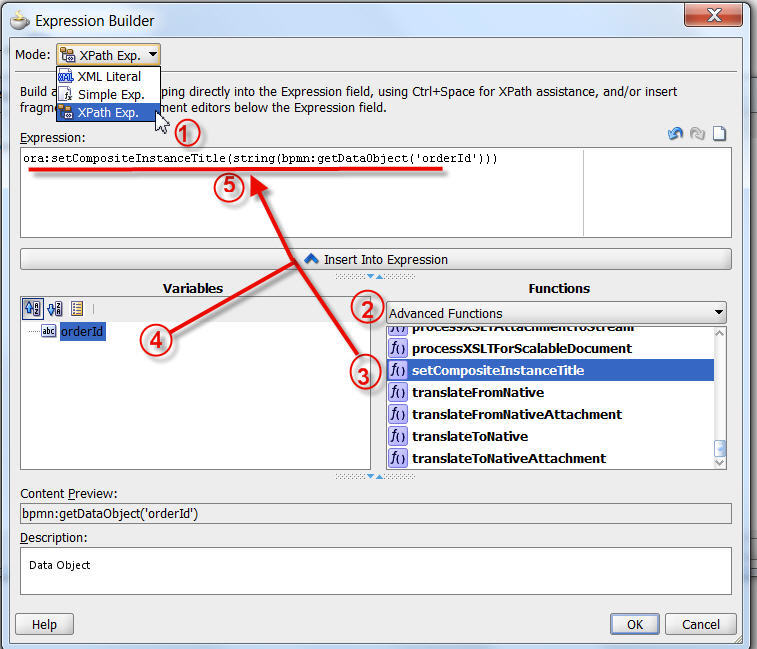Viewport: 757px width, 649px height.
Task: Close the Expression Builder dialog
Action: click(x=714, y=15)
